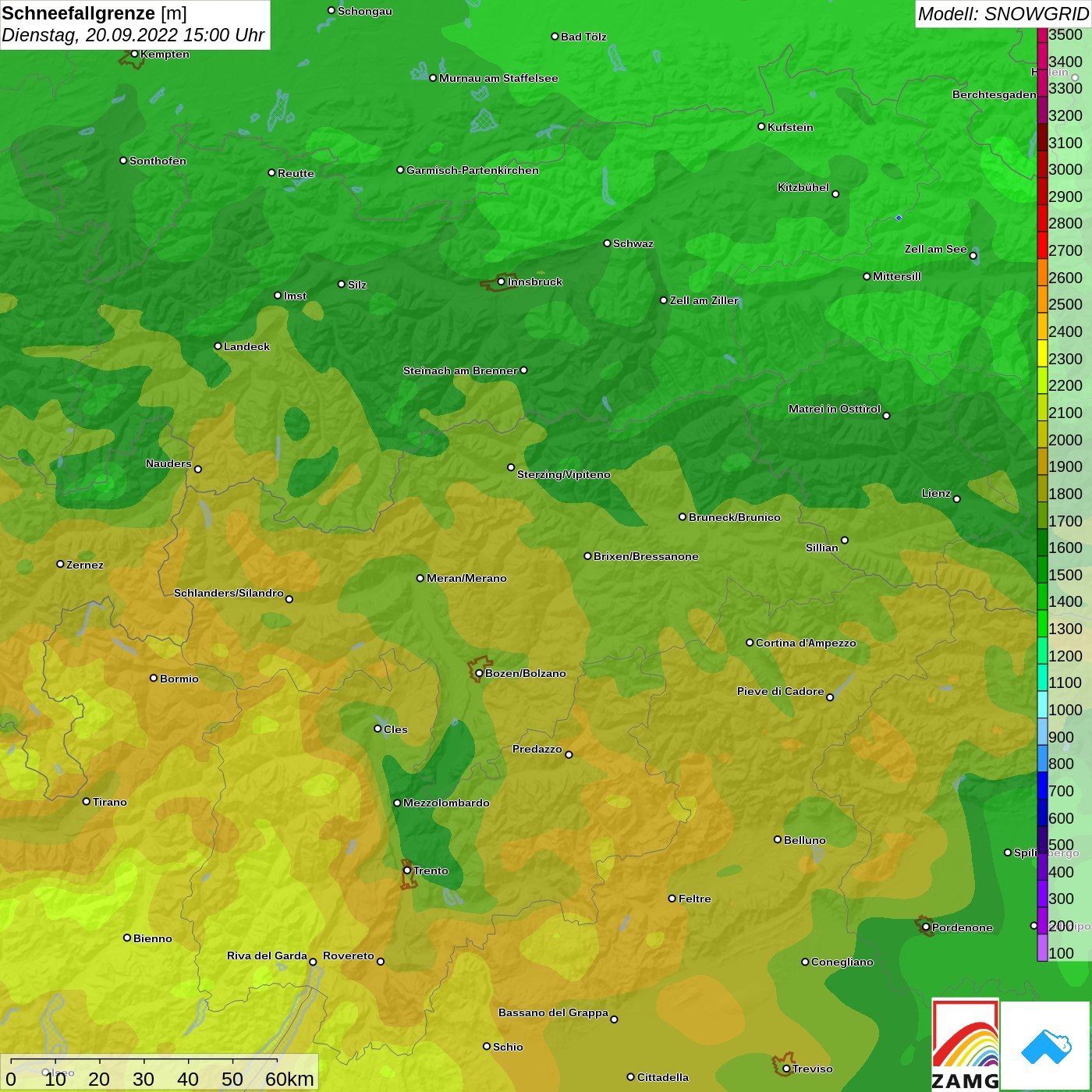Click the Murnau am Staffelsee label
Viewport: 1092px width, 1092px height.
tap(498, 78)
